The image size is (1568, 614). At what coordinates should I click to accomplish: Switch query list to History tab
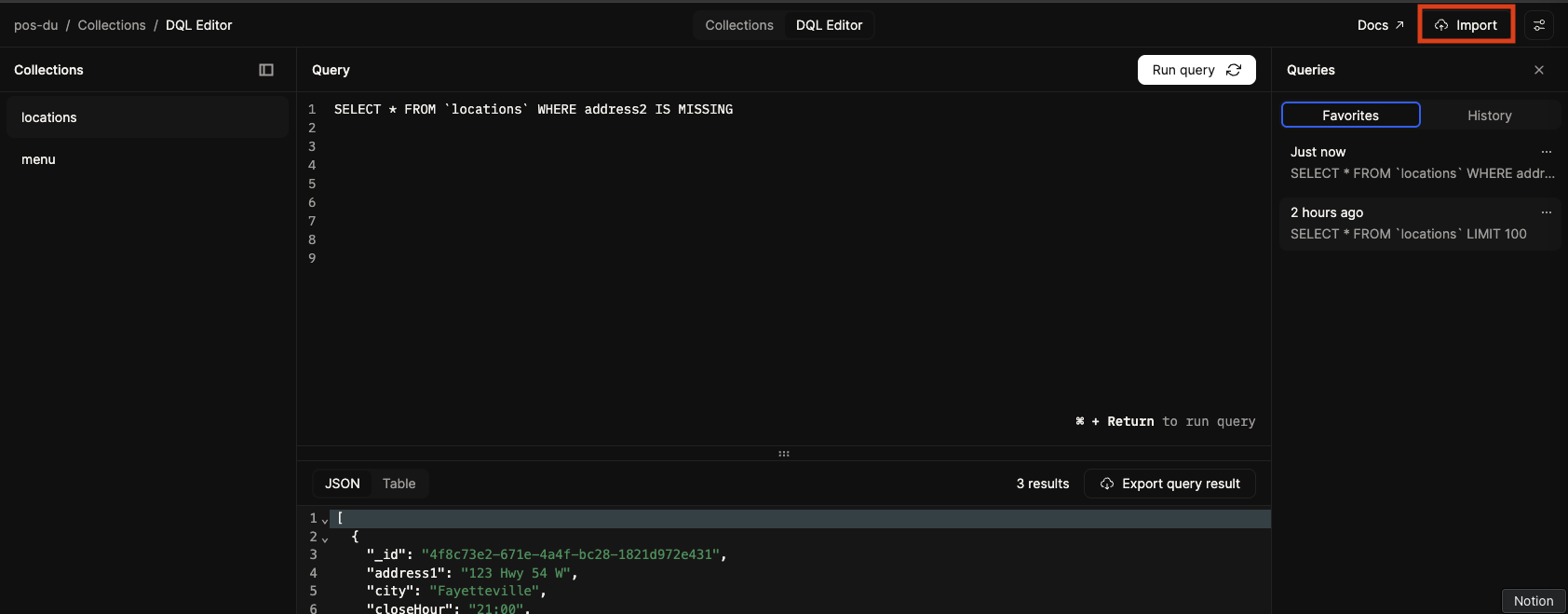pos(1490,116)
